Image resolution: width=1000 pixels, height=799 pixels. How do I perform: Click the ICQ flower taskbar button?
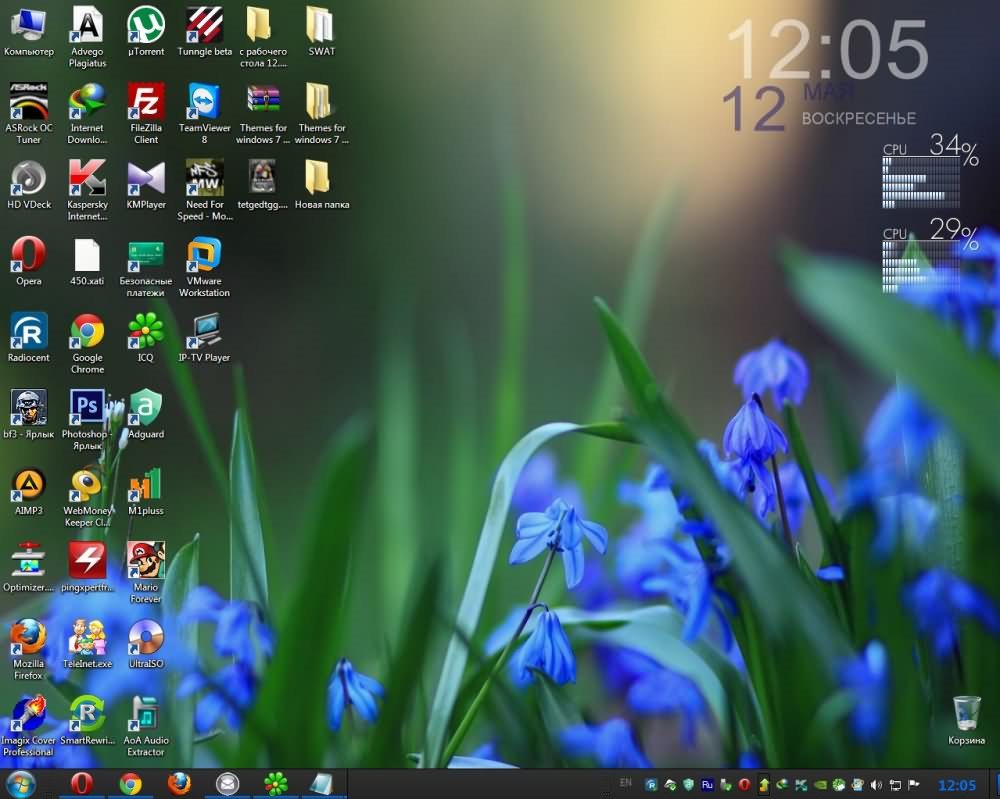pyautogui.click(x=276, y=784)
